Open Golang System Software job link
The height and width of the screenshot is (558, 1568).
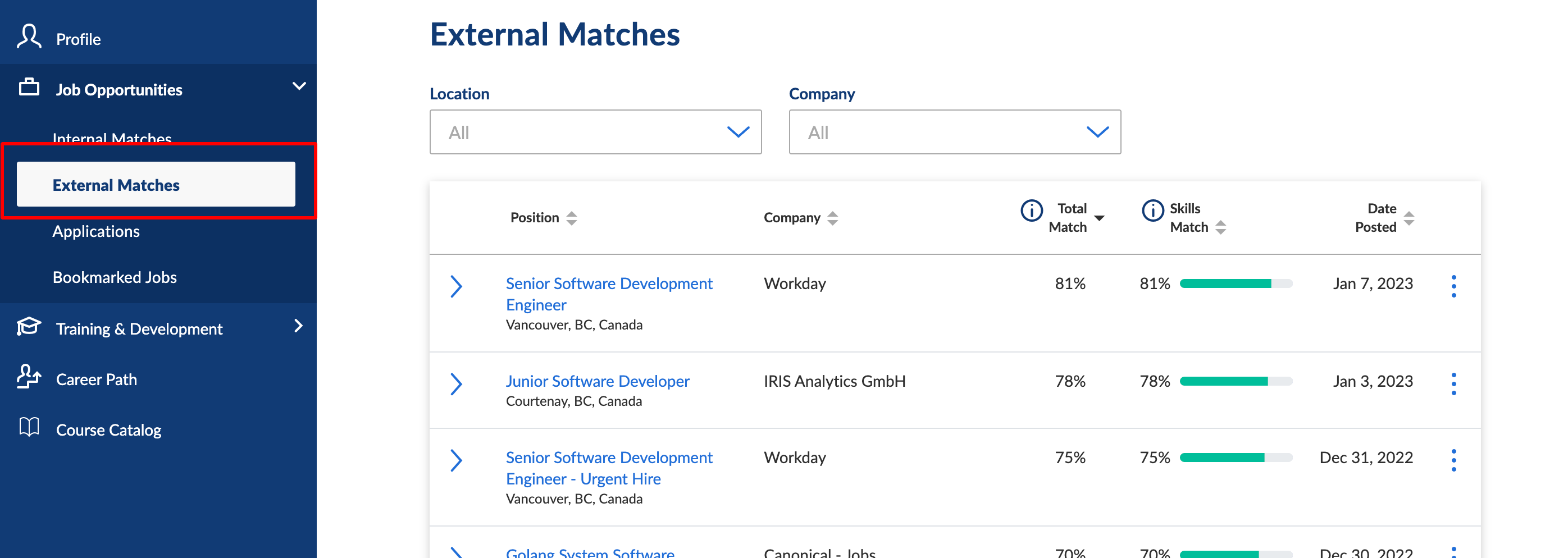pos(590,552)
